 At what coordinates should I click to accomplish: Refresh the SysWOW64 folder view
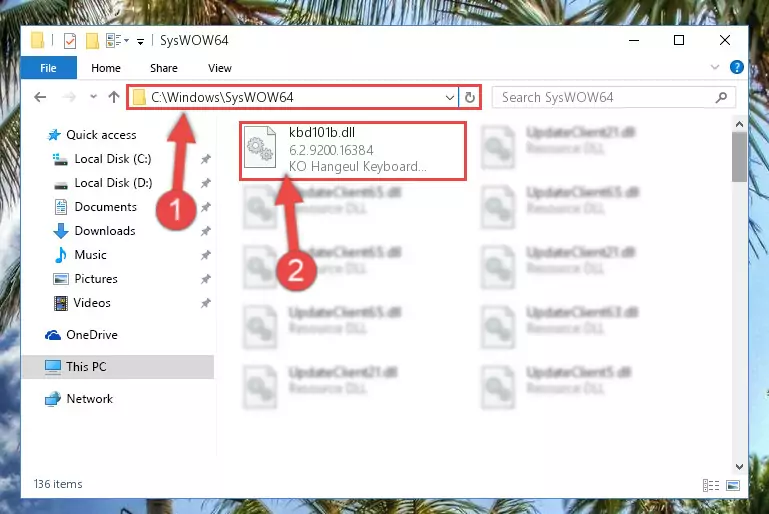click(x=469, y=98)
